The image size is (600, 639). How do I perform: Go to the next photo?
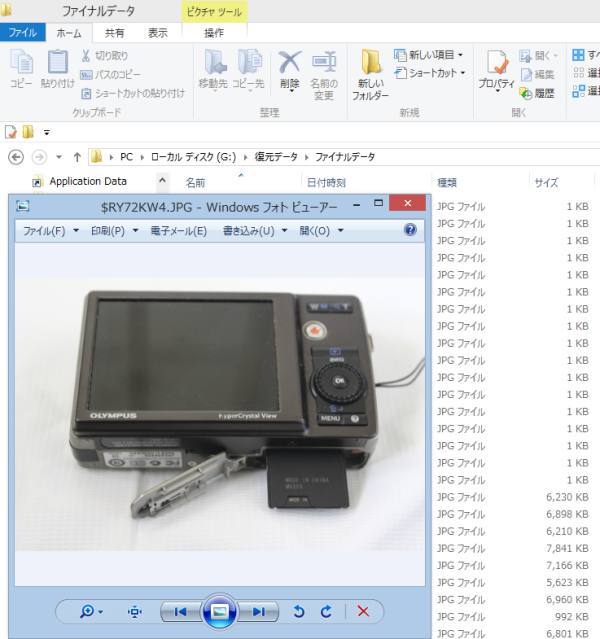coord(259,611)
